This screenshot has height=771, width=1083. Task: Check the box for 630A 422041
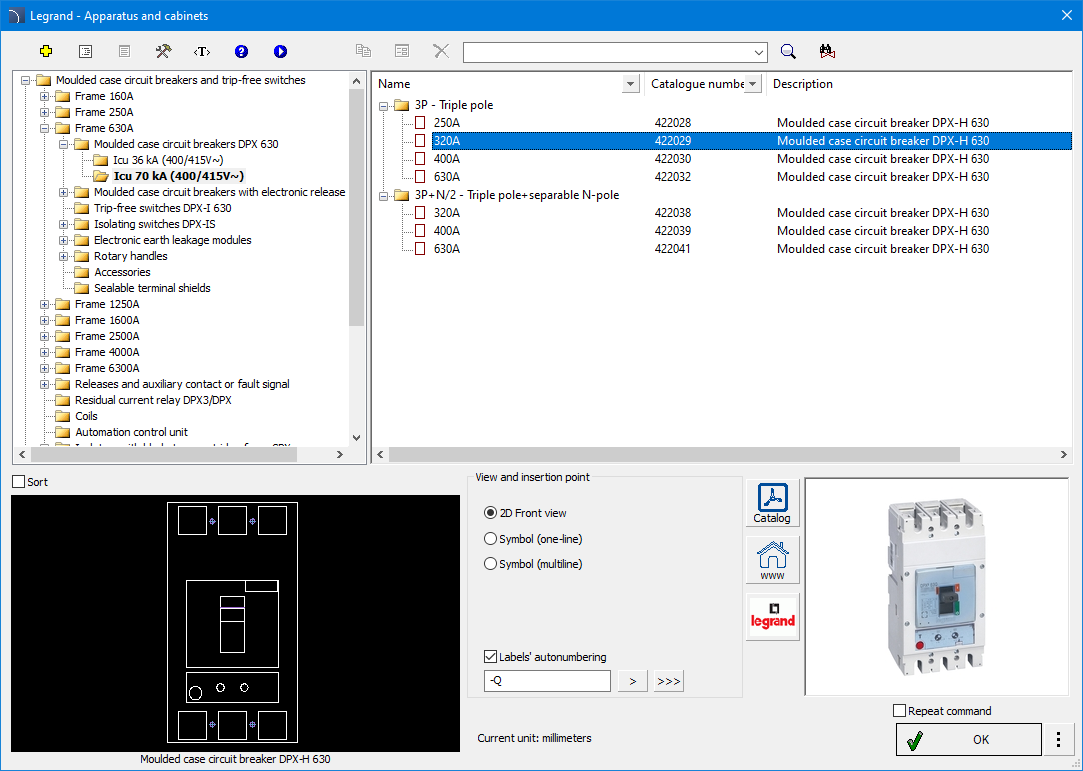pyautogui.click(x=420, y=249)
